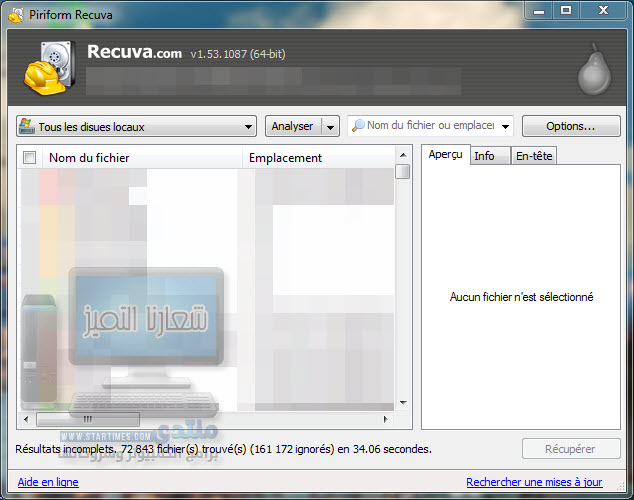634x500 pixels.
Task: Open the Aide en ligne link
Action: pyautogui.click(x=48, y=482)
